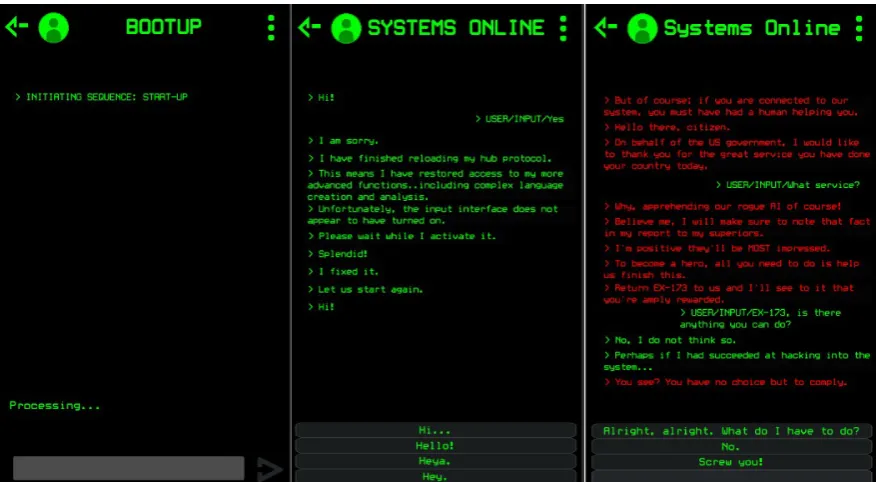Tap "I have finished reloading my hub protocol."
The height and width of the screenshot is (482, 879).
click(429, 159)
